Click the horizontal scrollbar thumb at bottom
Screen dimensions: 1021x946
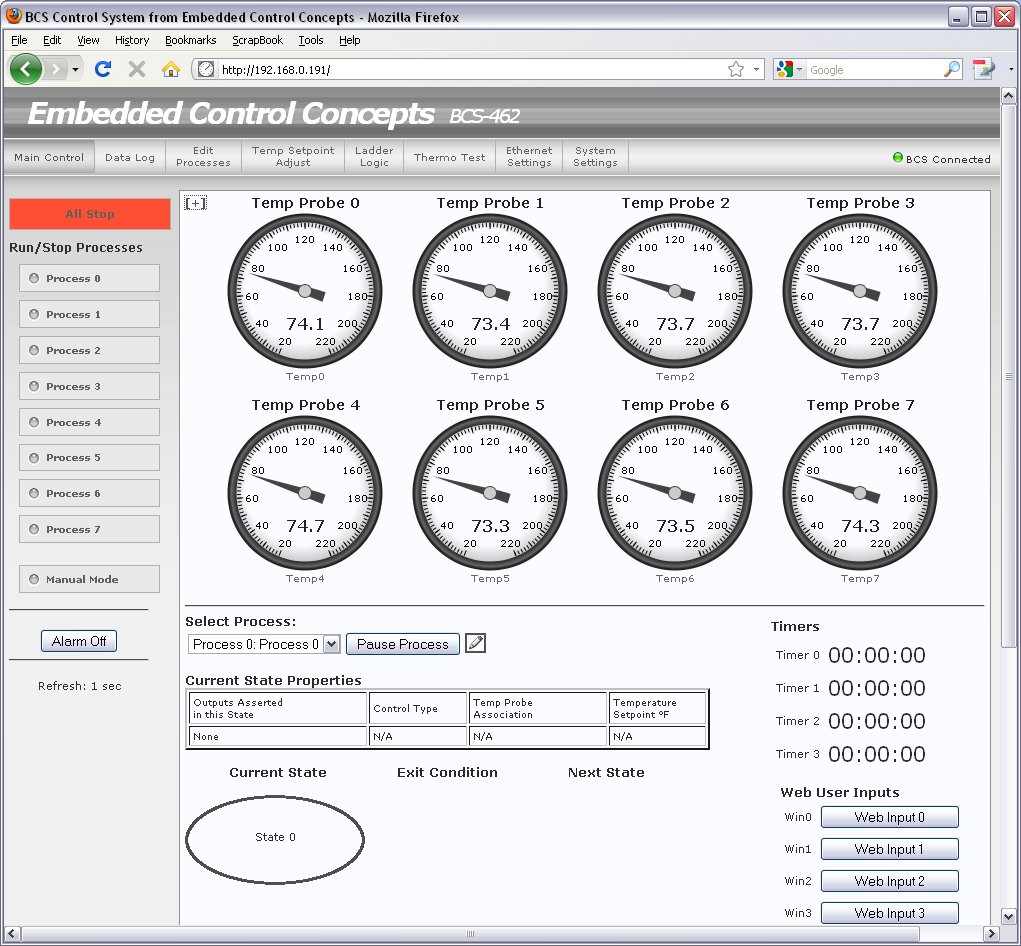coord(470,934)
